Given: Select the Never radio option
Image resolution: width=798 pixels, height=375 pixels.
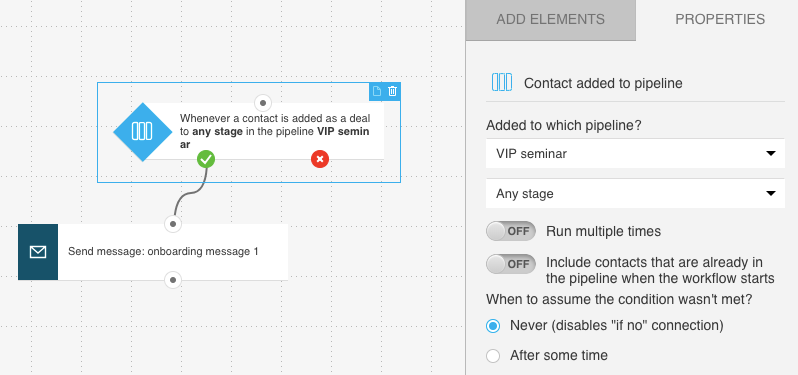Looking at the screenshot, I should (x=493, y=326).
